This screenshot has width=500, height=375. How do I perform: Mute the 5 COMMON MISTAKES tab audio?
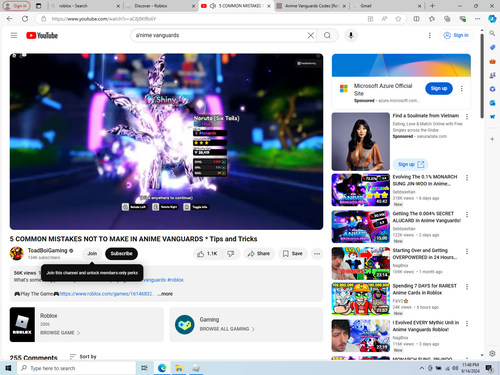click(x=213, y=6)
